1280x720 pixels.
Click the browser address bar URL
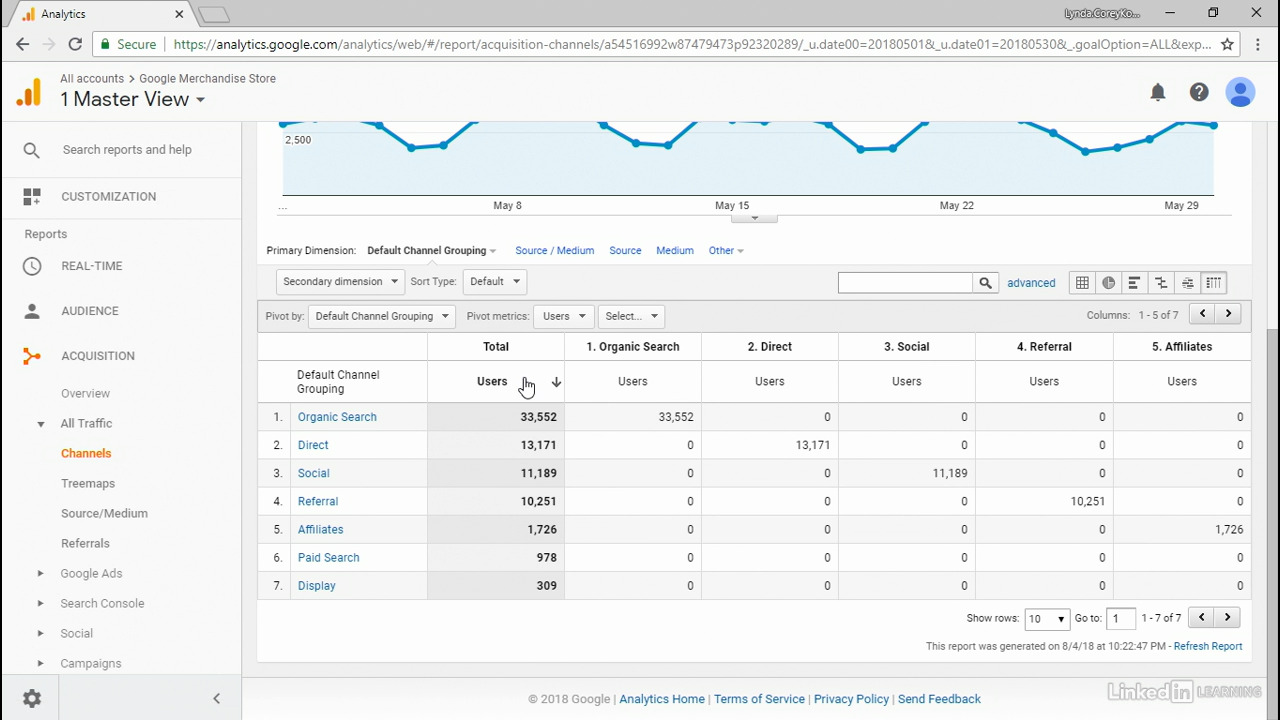coord(692,44)
